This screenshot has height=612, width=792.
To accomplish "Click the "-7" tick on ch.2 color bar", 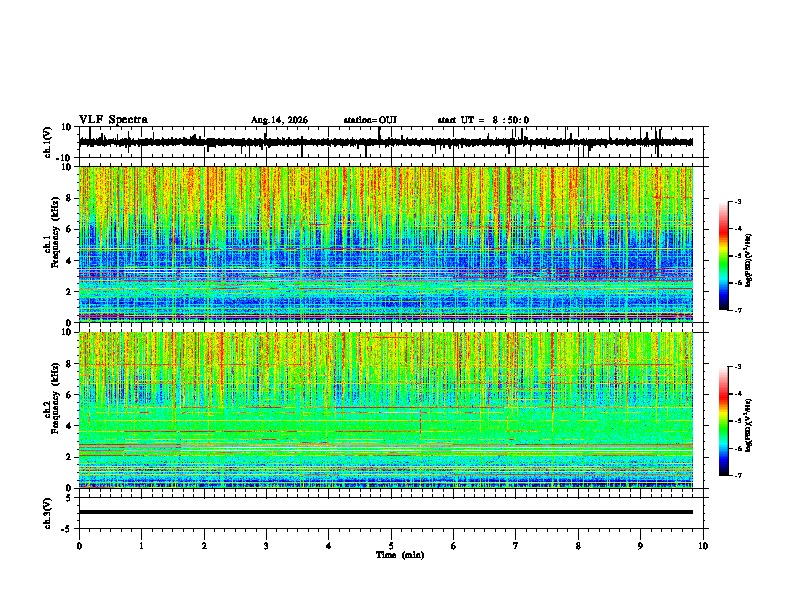I will pos(737,475).
